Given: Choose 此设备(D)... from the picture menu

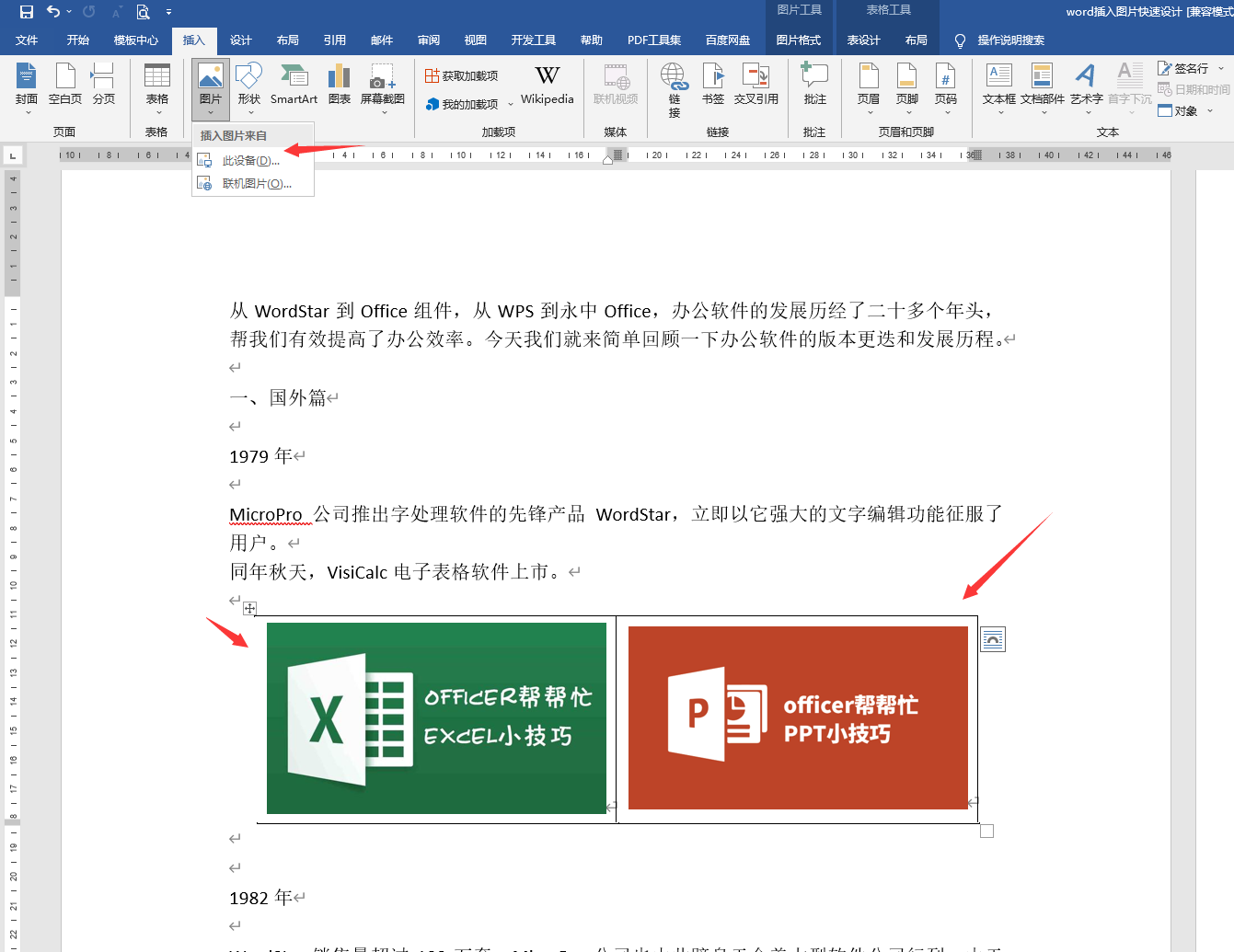Looking at the screenshot, I should click(x=253, y=160).
